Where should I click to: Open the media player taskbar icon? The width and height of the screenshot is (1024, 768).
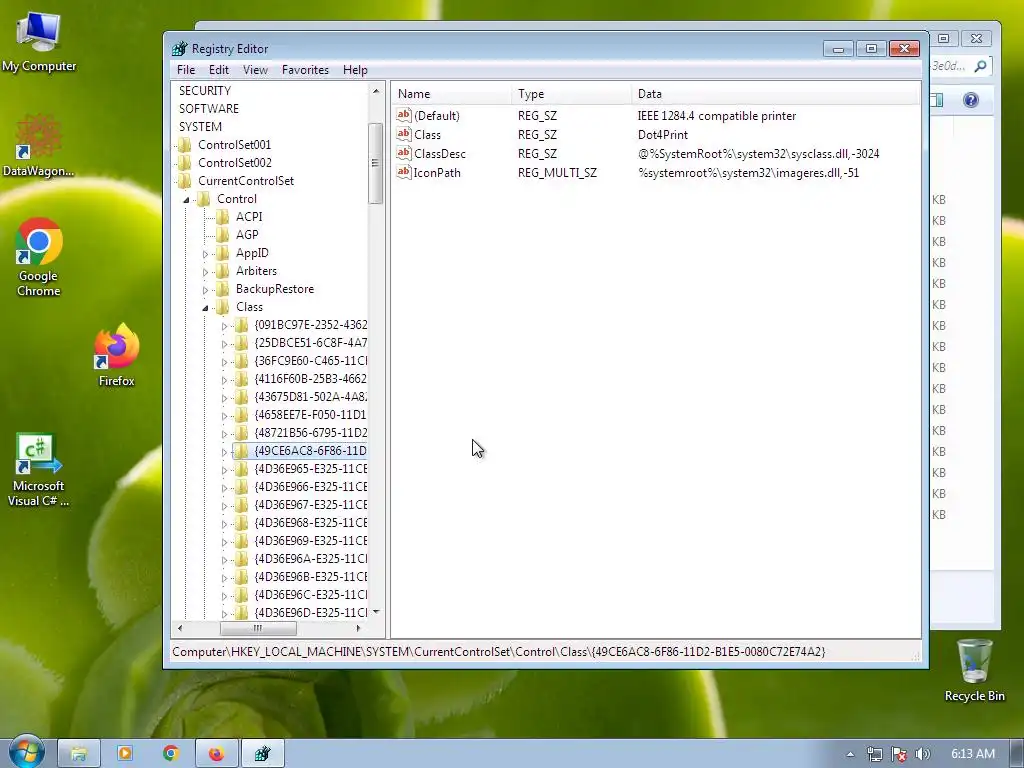coord(125,754)
